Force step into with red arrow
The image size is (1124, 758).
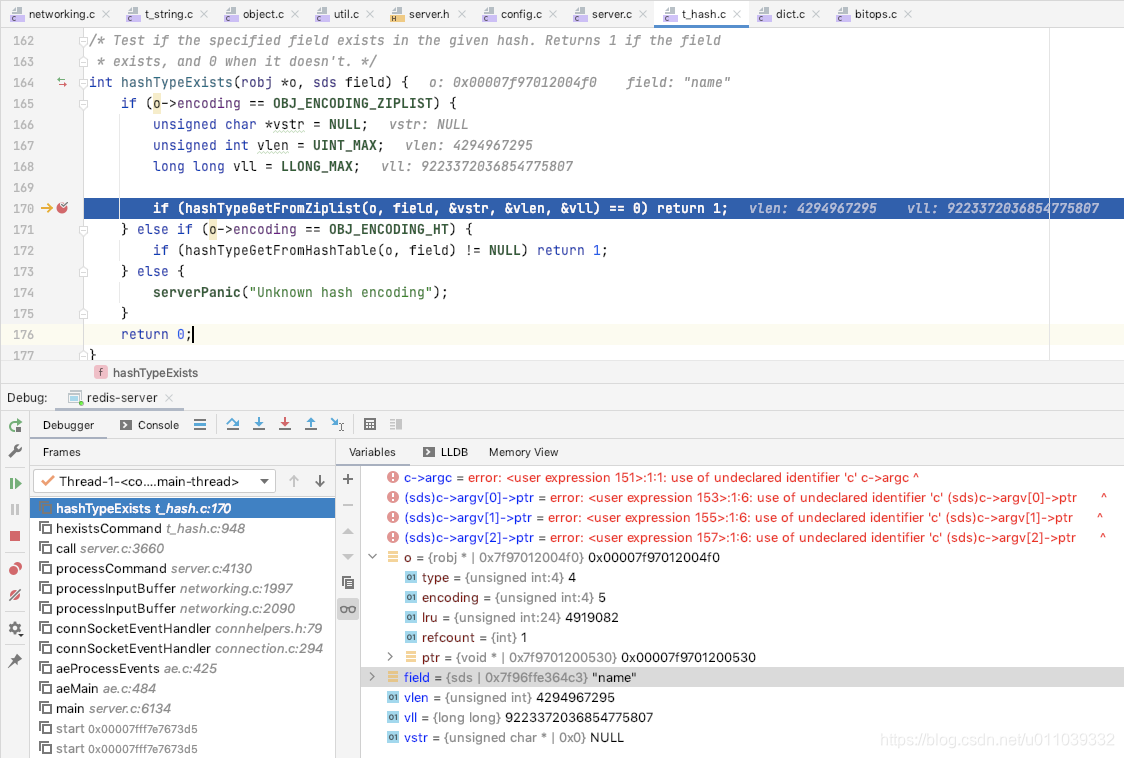pyautogui.click(x=285, y=425)
